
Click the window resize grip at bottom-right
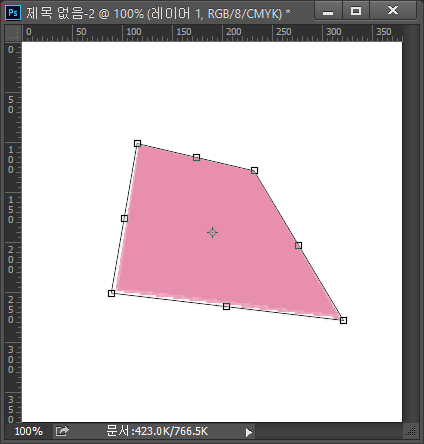(411, 431)
